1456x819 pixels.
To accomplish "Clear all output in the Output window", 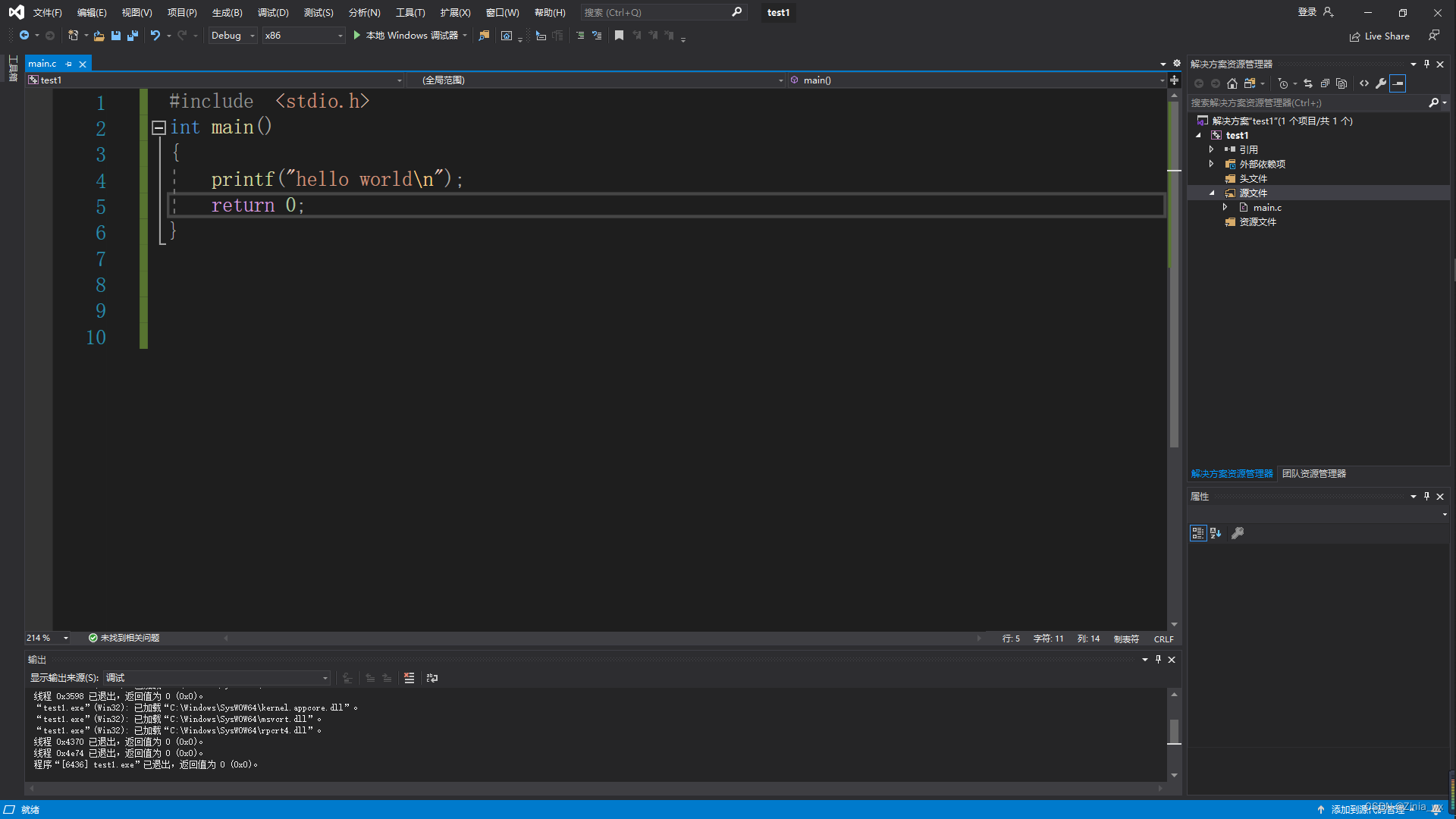I will point(409,678).
